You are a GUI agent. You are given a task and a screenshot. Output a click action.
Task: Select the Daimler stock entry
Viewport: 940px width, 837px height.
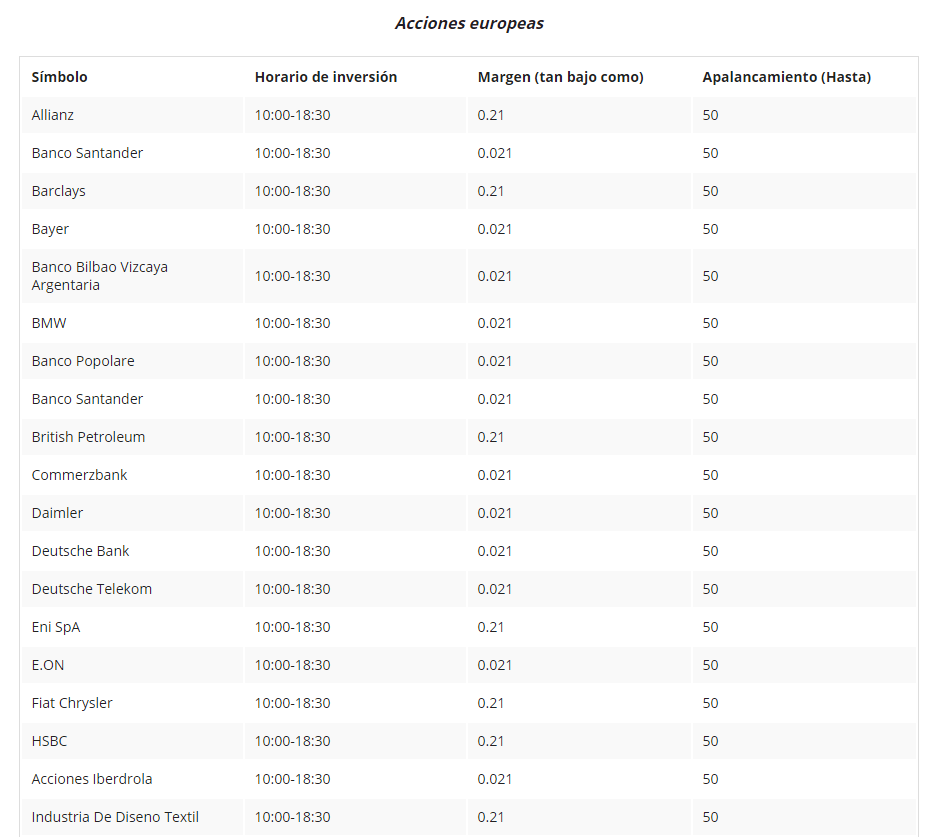[x=58, y=513]
